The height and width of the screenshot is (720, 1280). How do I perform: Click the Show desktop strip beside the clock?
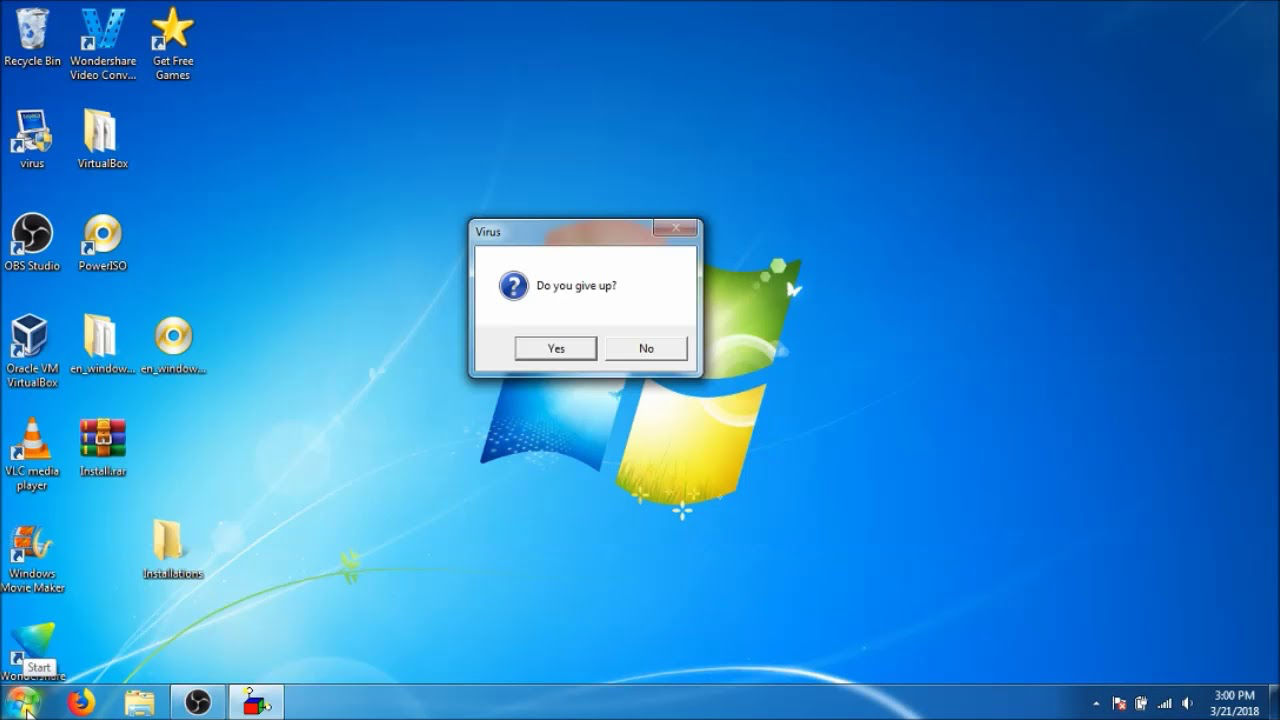1273,703
